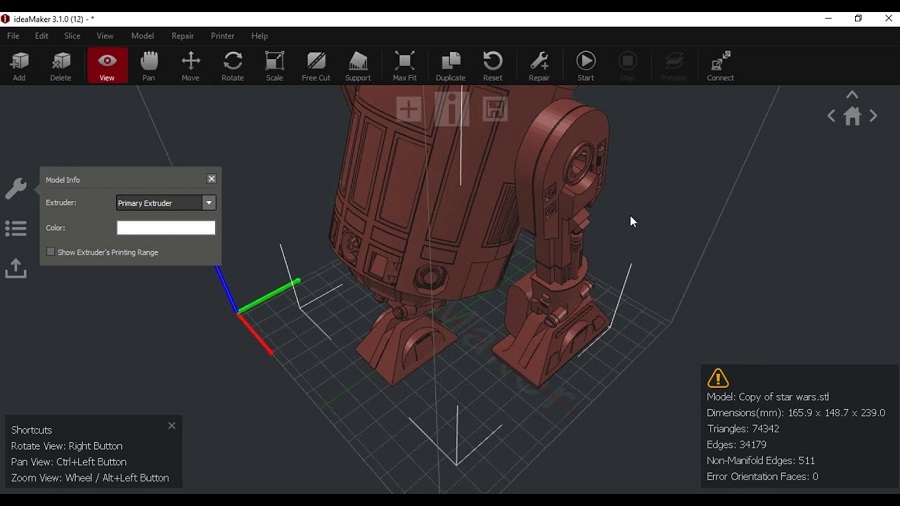
Task: Click the Delete model toolbar icon
Action: pyautogui.click(x=60, y=66)
